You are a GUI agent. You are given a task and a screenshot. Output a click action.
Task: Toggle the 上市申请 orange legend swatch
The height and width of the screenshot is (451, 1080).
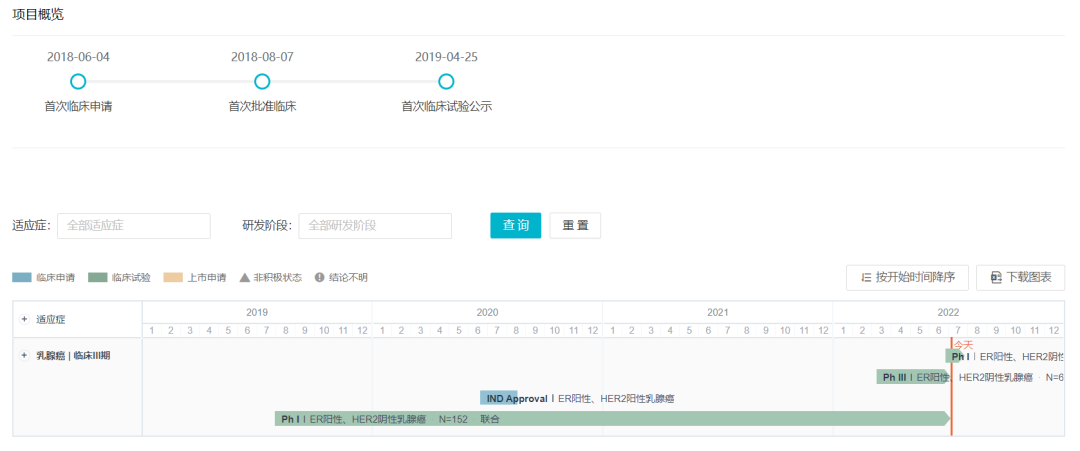point(173,277)
